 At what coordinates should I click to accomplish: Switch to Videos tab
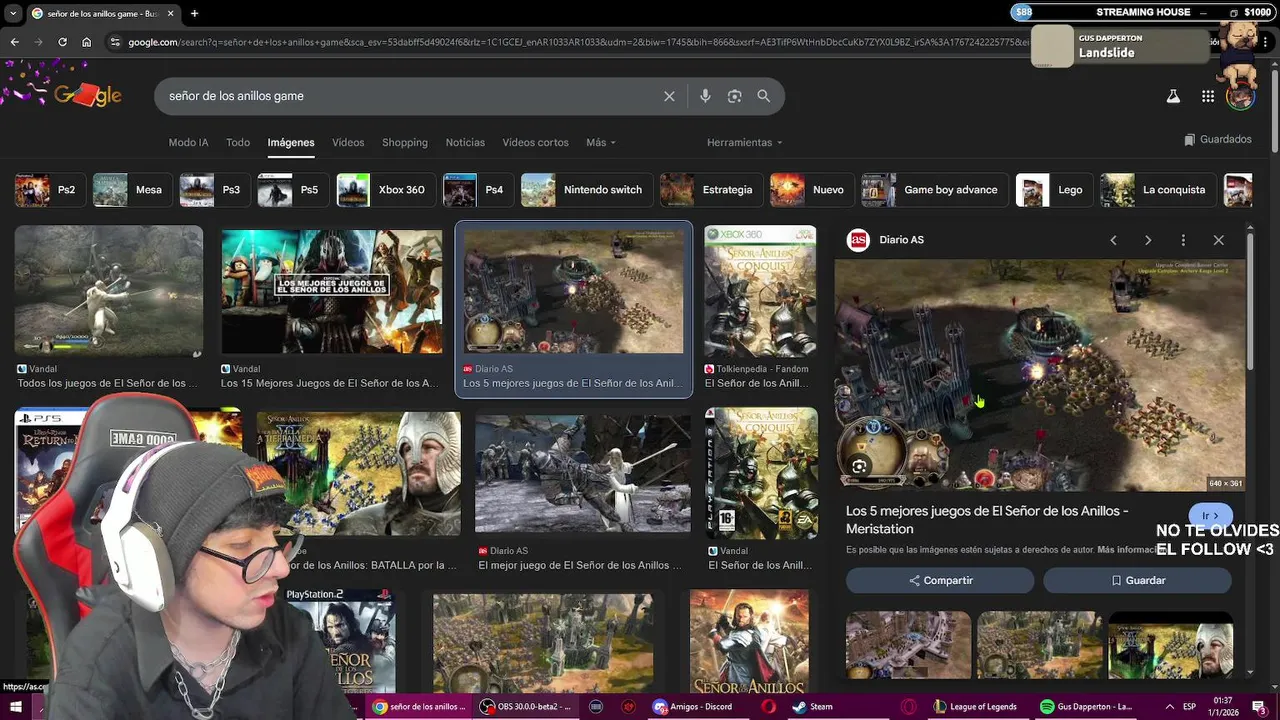(x=348, y=143)
